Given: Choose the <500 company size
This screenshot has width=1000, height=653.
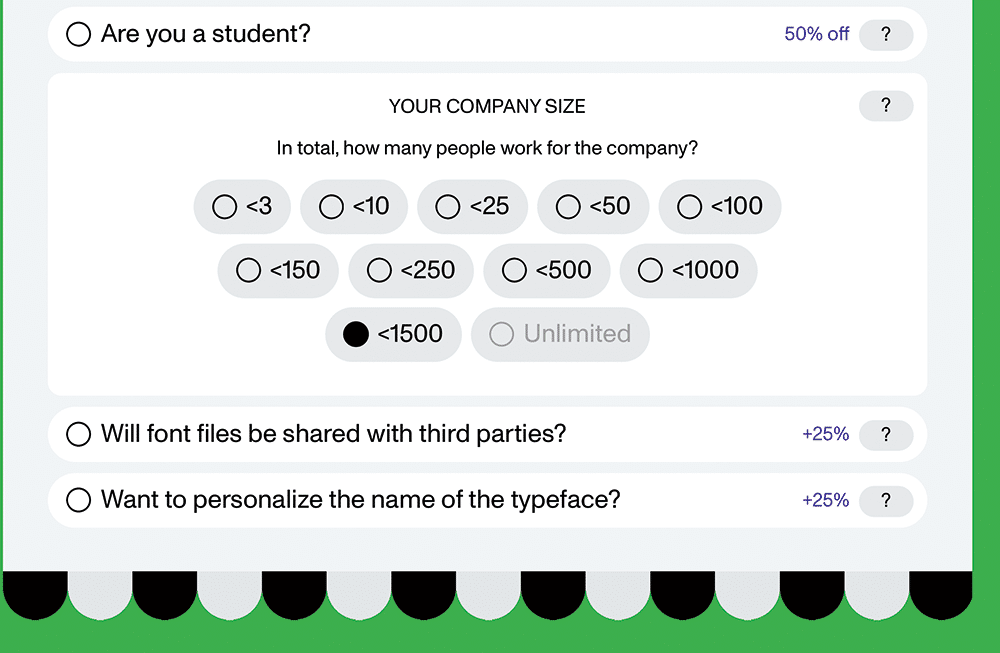Looking at the screenshot, I should (x=546, y=270).
